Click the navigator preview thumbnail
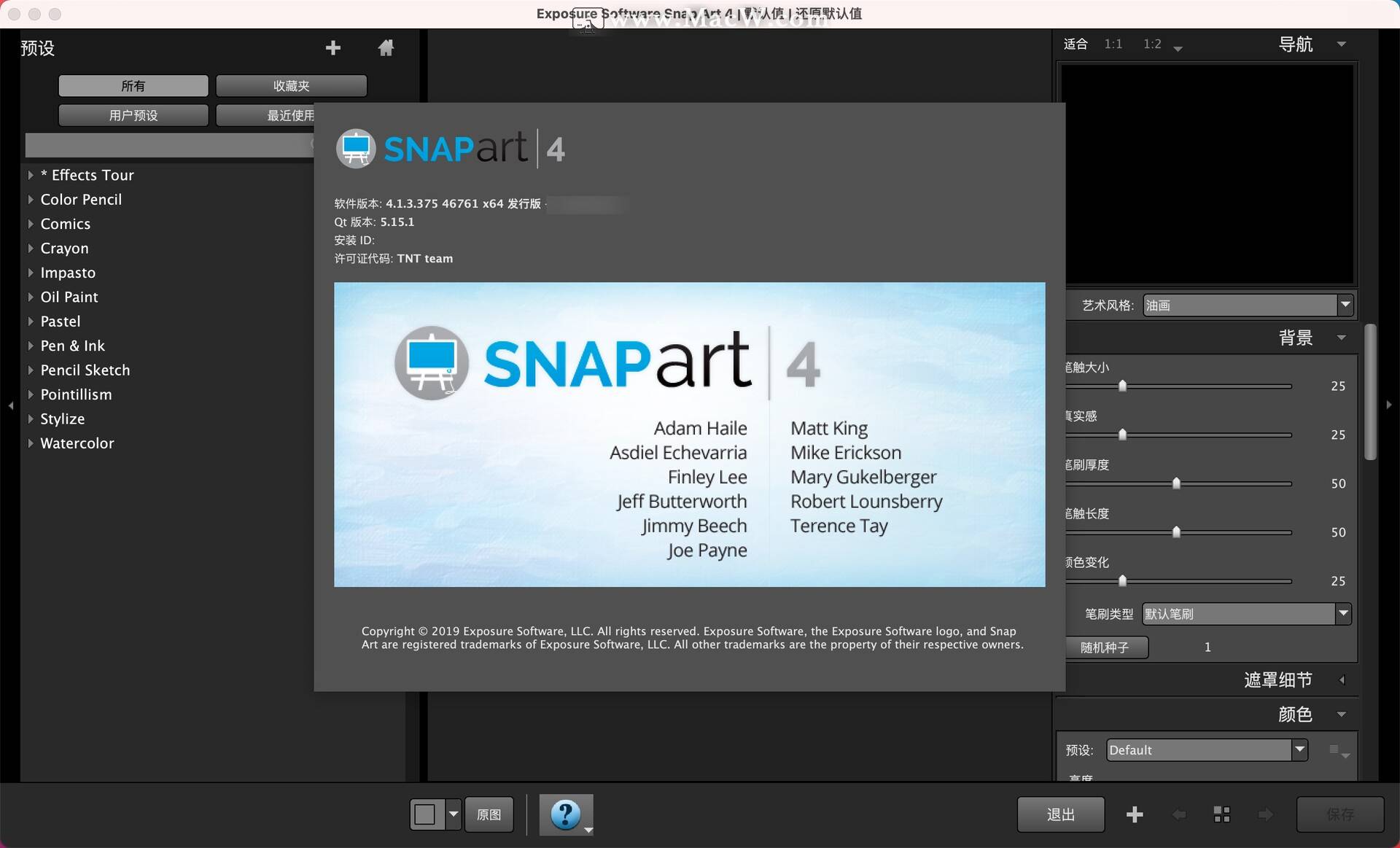1400x848 pixels. (x=1207, y=174)
